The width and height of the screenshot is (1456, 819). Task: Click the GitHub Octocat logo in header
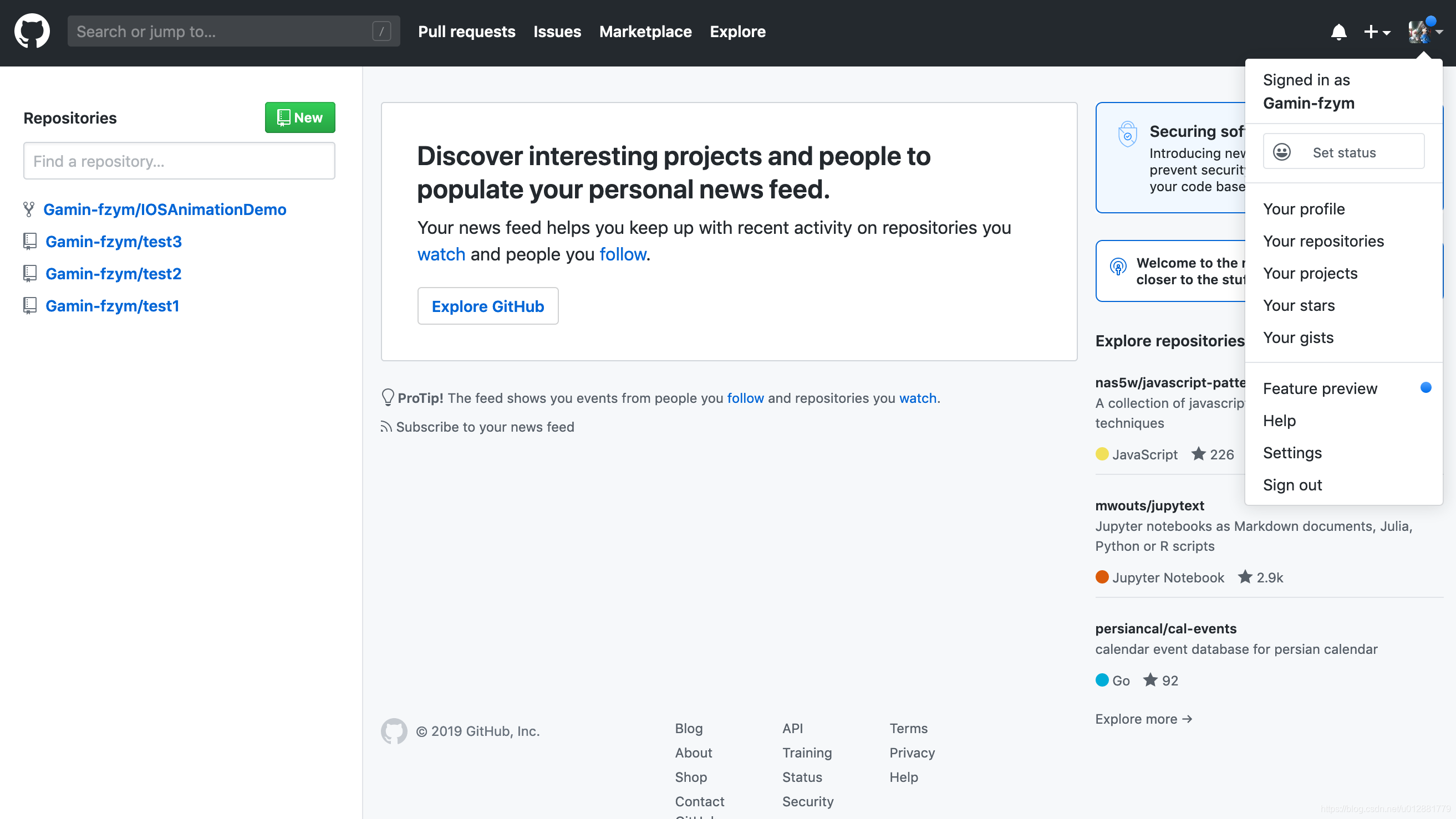[x=32, y=31]
